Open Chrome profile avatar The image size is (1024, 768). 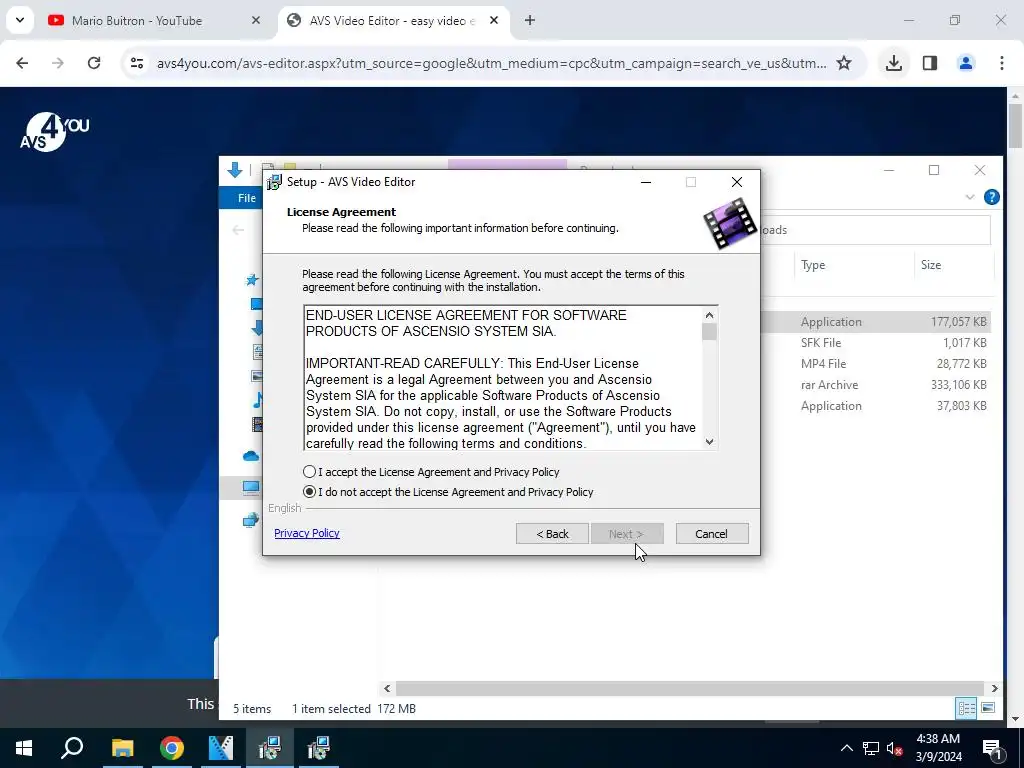[966, 63]
